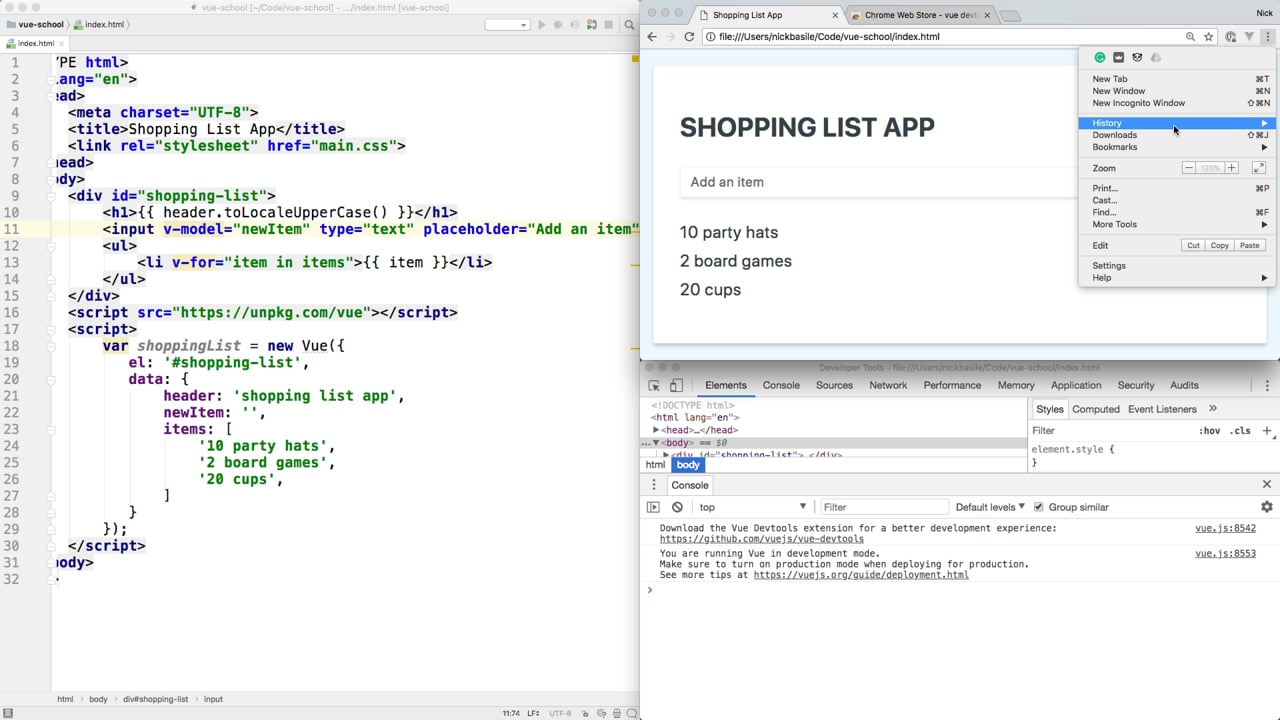Image resolution: width=1280 pixels, height=720 pixels.
Task: Open the run configuration dropdown in IDE
Action: pyautogui.click(x=506, y=25)
